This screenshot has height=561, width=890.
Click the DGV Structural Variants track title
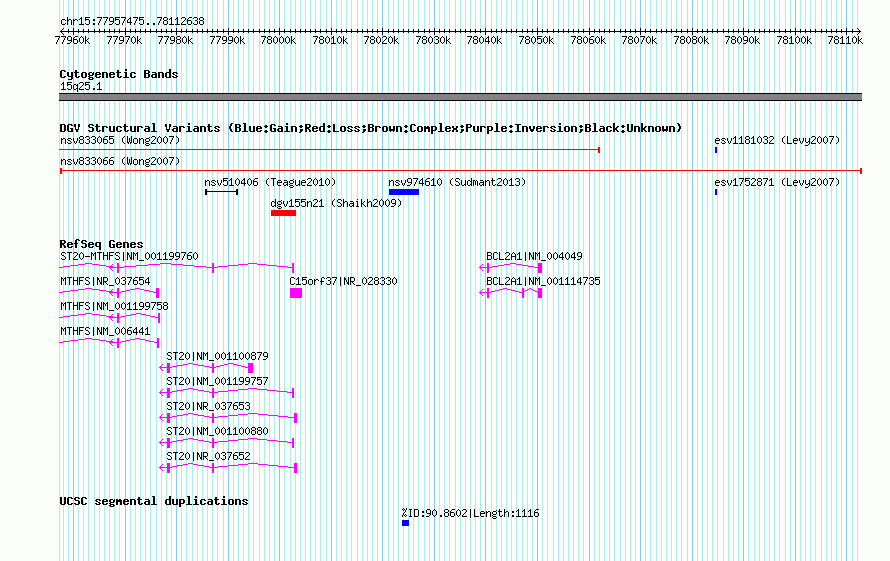pyautogui.click(x=371, y=128)
